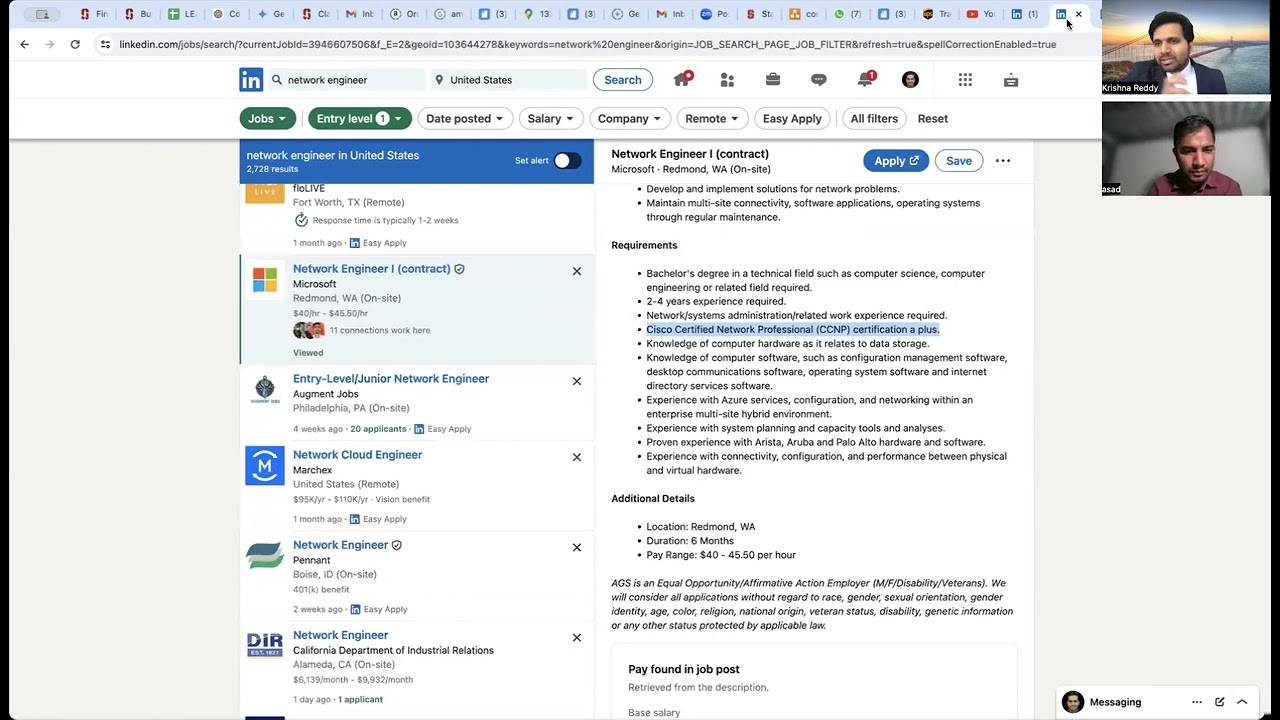
Task: Click browser back arrow
Action: tap(25, 44)
